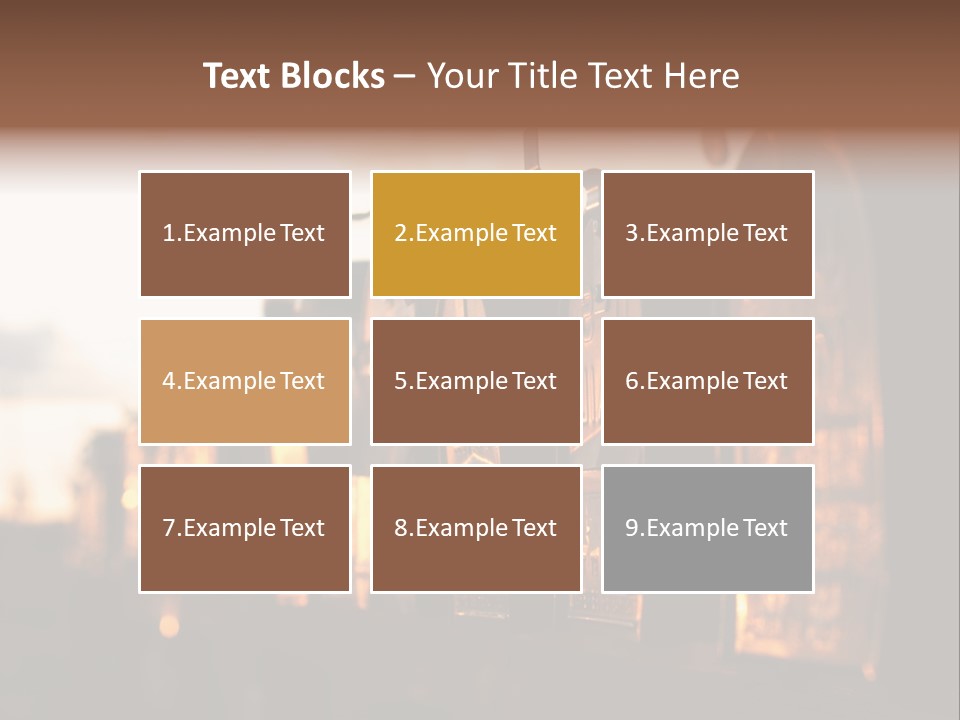This screenshot has width=960, height=720.
Task: Click the word "Text" in block 9
Action: [x=765, y=528]
